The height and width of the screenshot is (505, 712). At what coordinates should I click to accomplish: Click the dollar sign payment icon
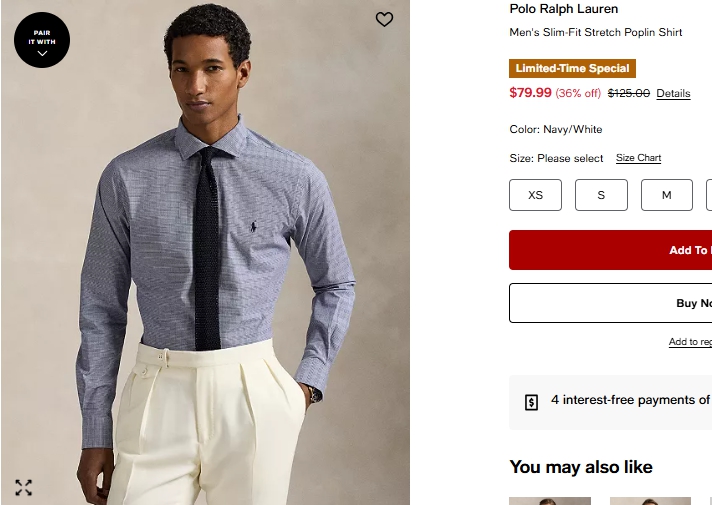coord(532,402)
